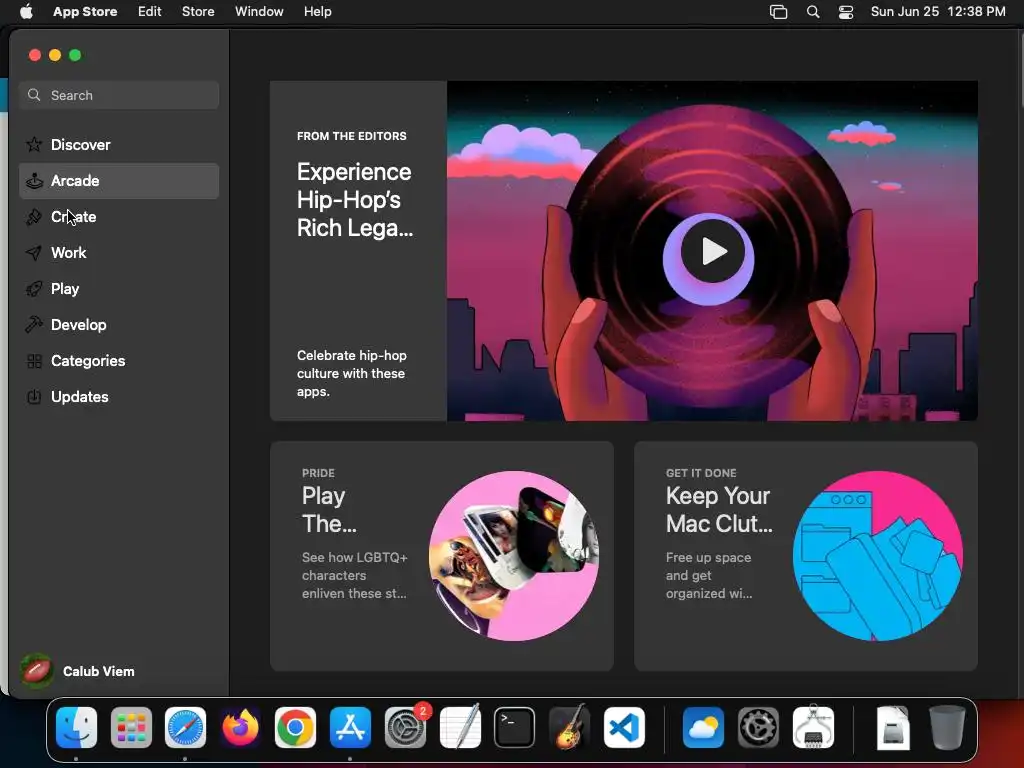Open the Edit menu

click(x=150, y=12)
